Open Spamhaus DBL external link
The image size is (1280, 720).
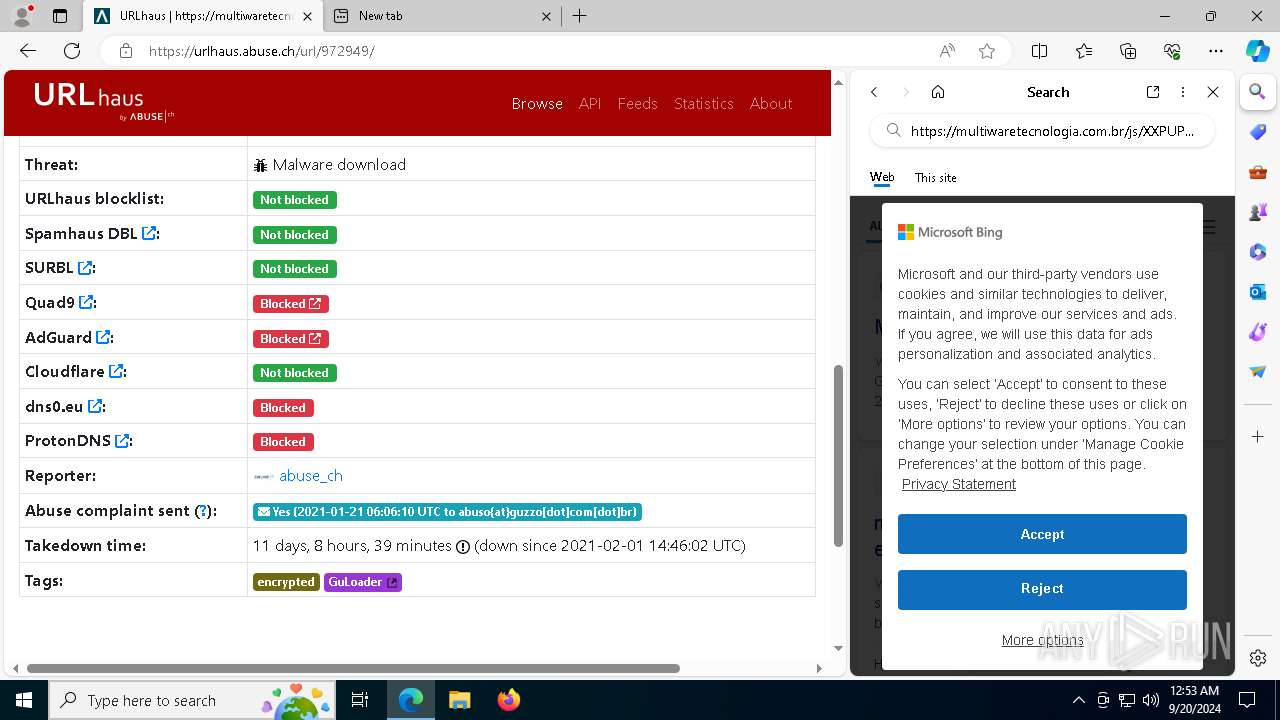point(149,233)
